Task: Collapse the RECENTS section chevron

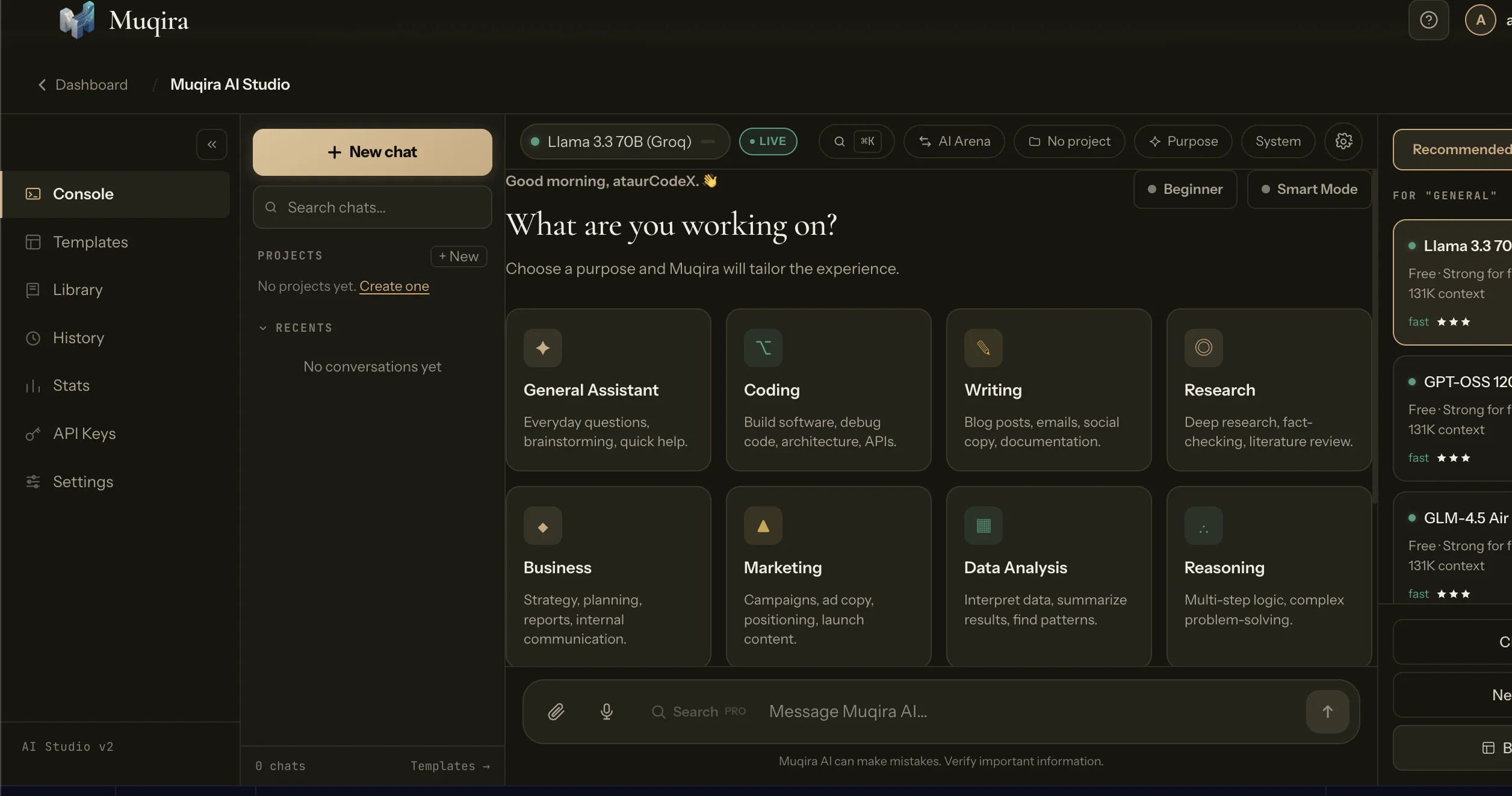Action: pos(263,328)
